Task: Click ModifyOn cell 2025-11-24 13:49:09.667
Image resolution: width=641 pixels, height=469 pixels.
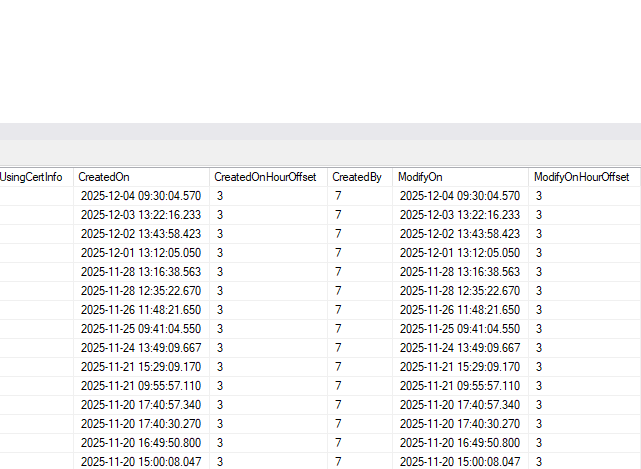Action: (x=460, y=348)
